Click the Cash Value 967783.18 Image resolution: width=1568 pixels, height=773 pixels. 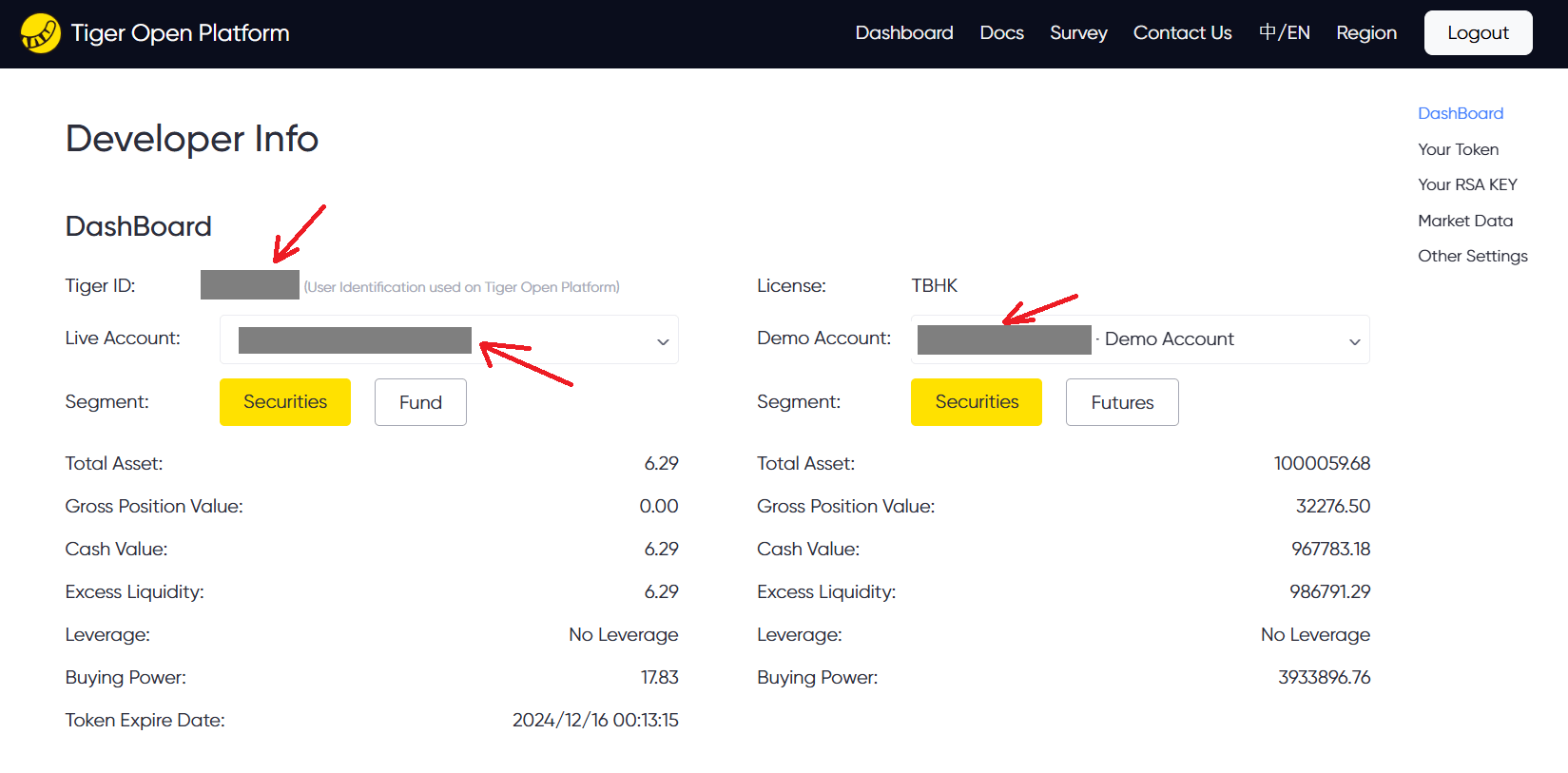[1330, 549]
